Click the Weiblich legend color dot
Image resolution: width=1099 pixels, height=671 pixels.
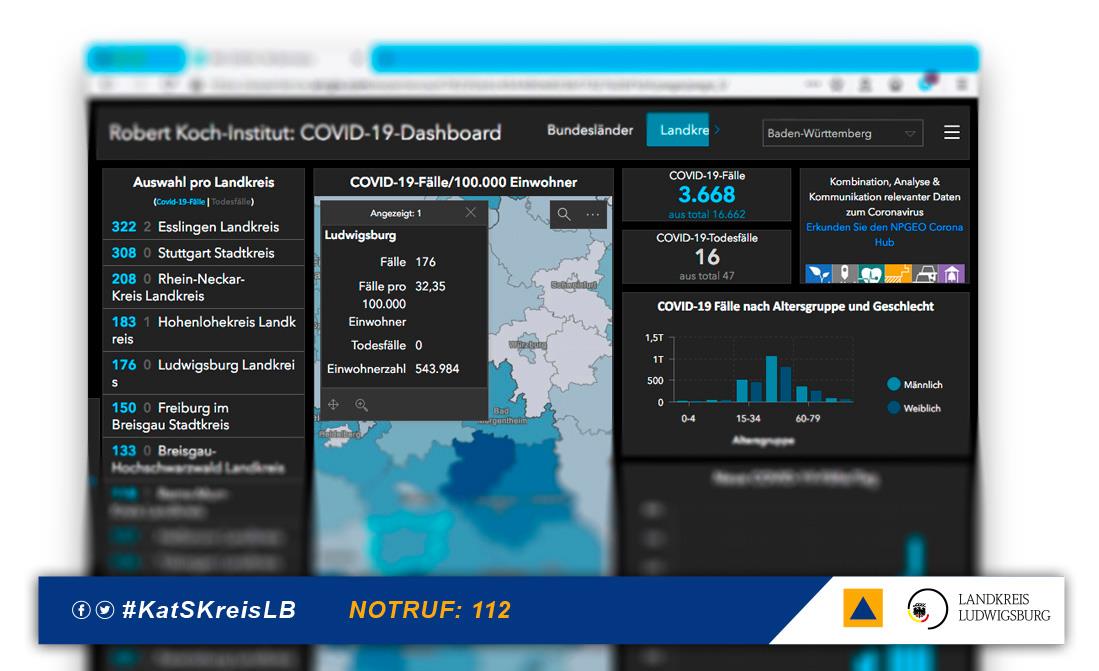tap(894, 407)
